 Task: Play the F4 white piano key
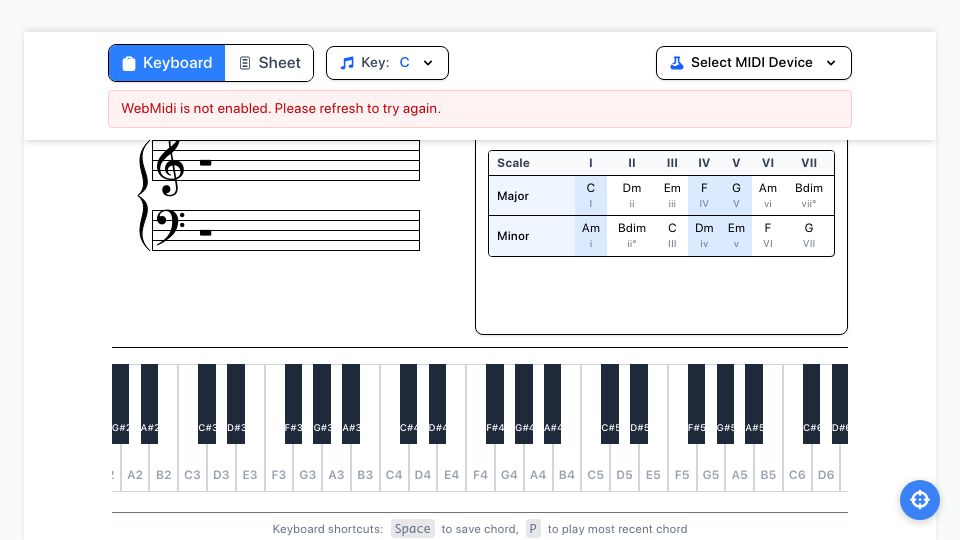click(480, 468)
